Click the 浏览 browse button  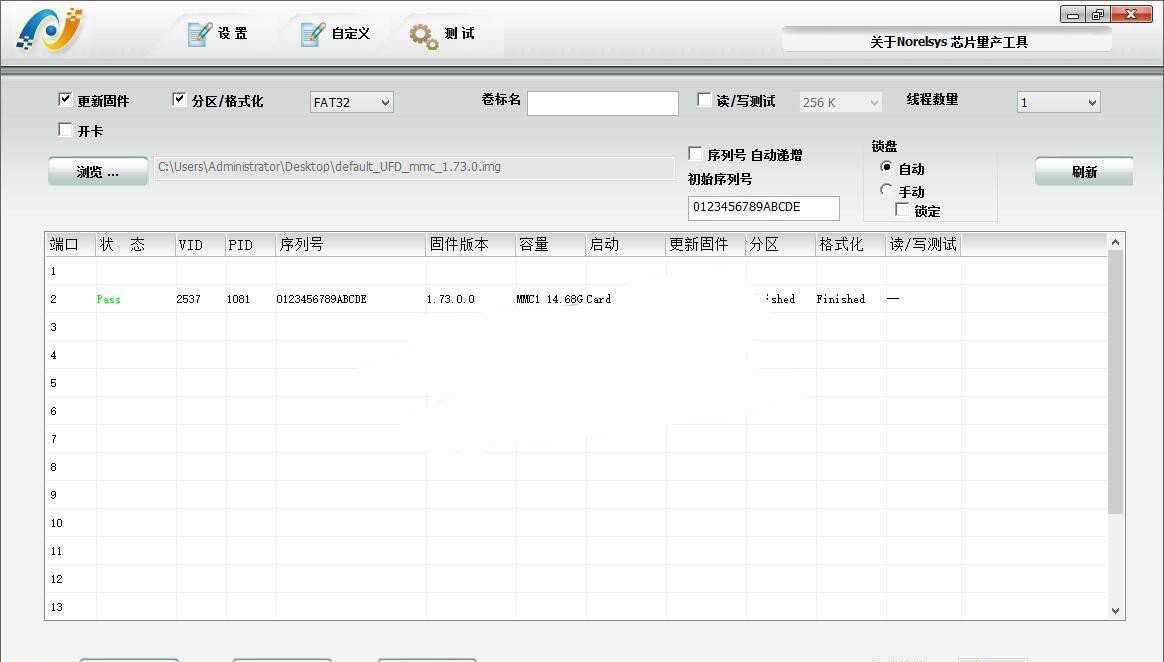click(x=98, y=172)
